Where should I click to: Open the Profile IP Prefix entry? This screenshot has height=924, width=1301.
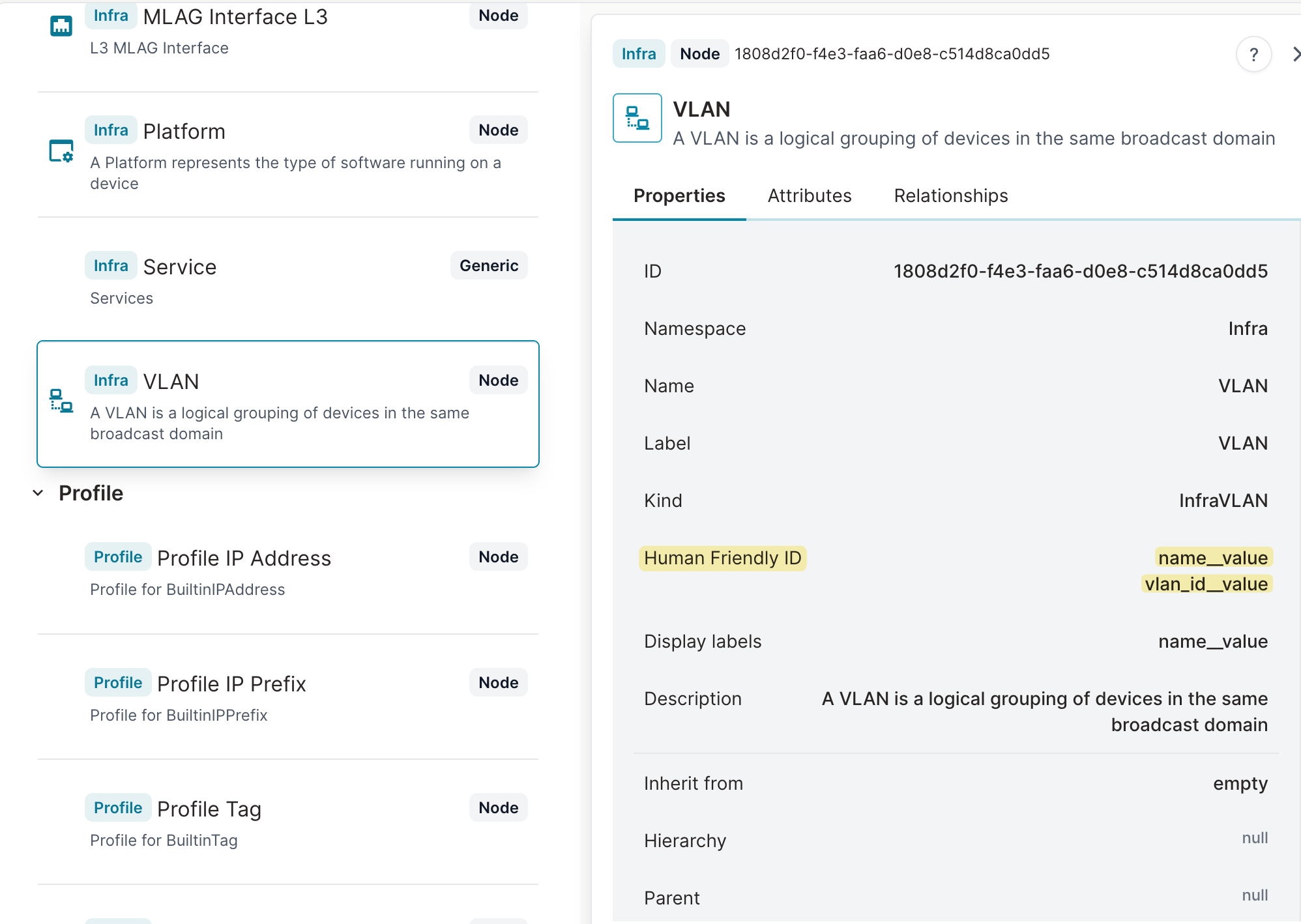click(x=288, y=697)
